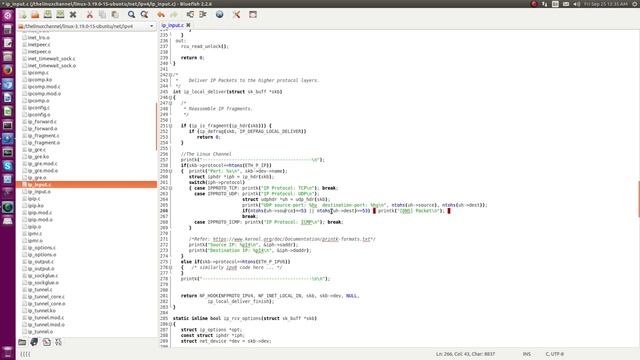
Task: Collapse the switch block at line 262
Action: click(171, 188)
